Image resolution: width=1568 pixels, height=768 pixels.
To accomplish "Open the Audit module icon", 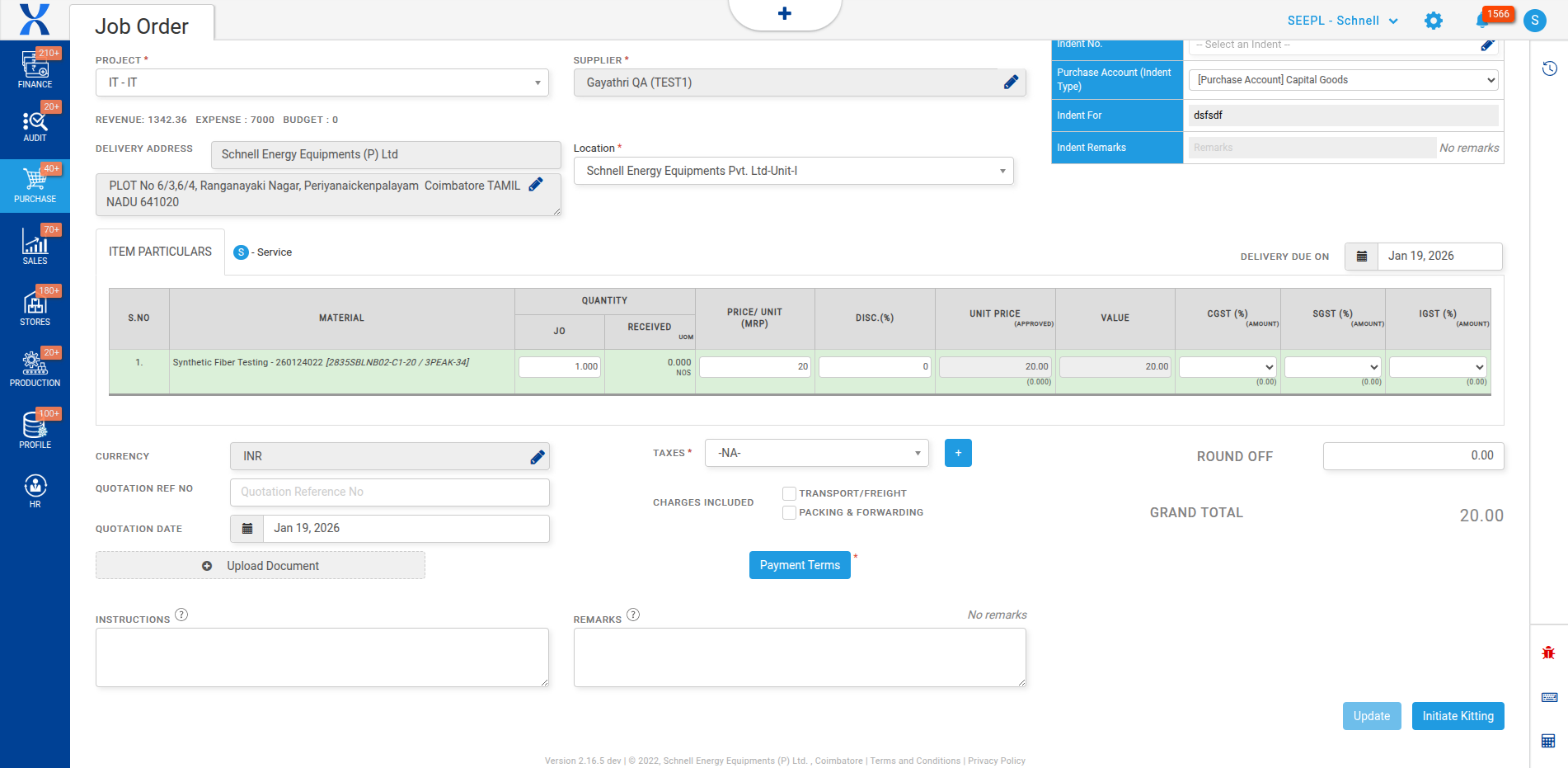I will pyautogui.click(x=35, y=125).
